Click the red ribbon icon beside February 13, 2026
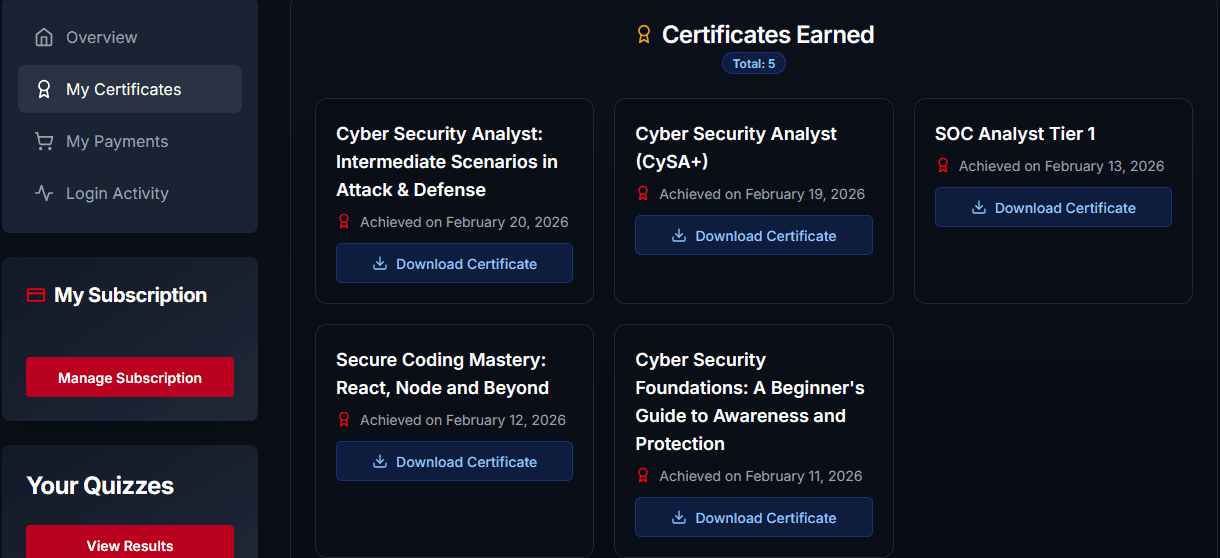Image resolution: width=1220 pixels, height=558 pixels. [x=942, y=166]
